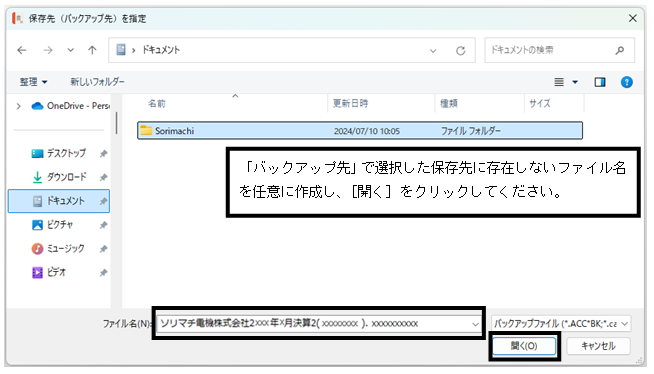Viewport: 654px width, 374px height.
Task: Create a folder with 新しいフォルダー
Action: 97,82
